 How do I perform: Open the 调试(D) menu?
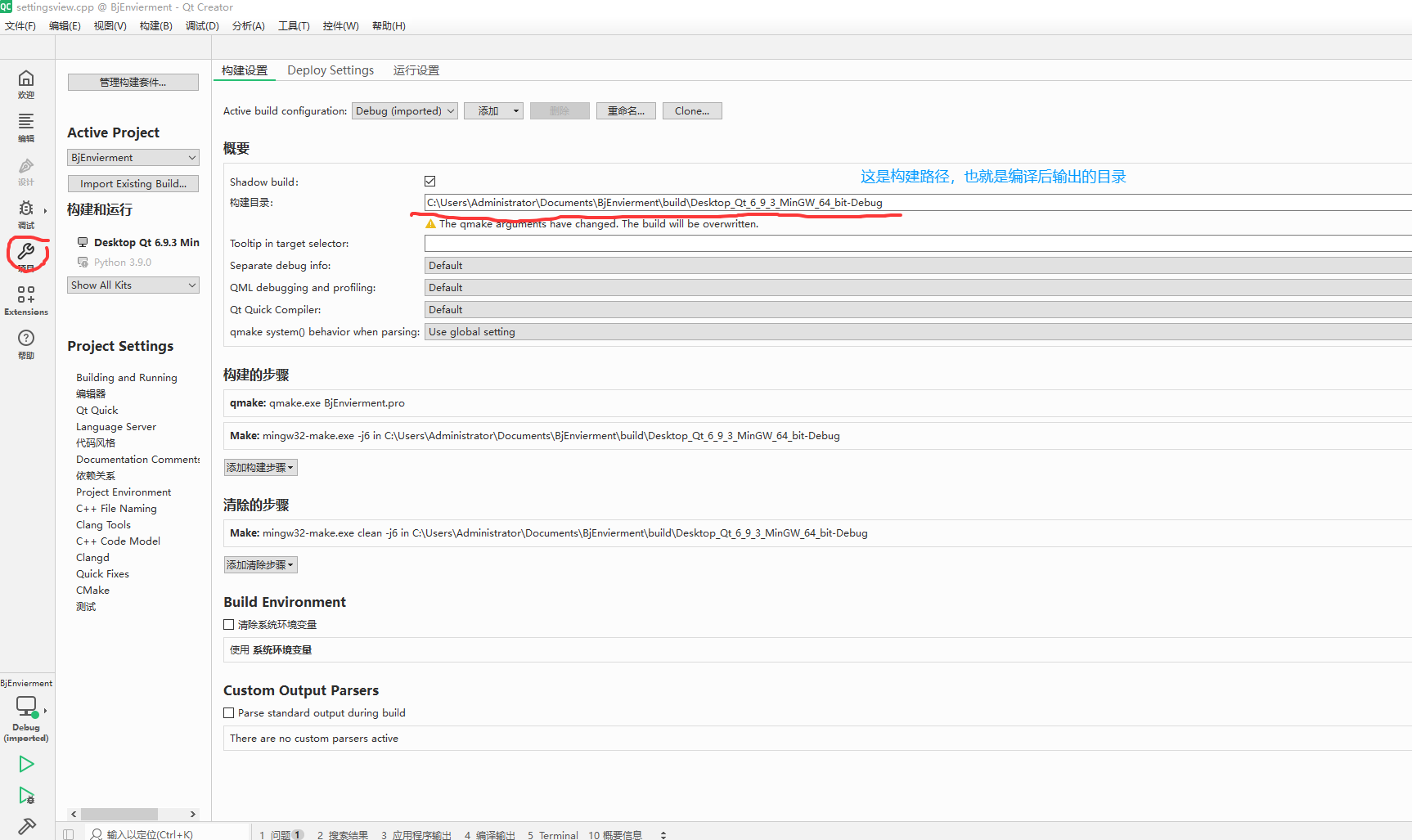pyautogui.click(x=202, y=26)
